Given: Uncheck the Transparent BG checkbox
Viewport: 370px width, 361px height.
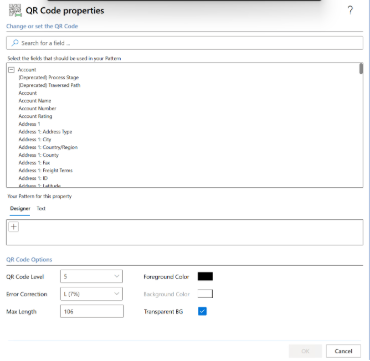Looking at the screenshot, I should click(202, 311).
